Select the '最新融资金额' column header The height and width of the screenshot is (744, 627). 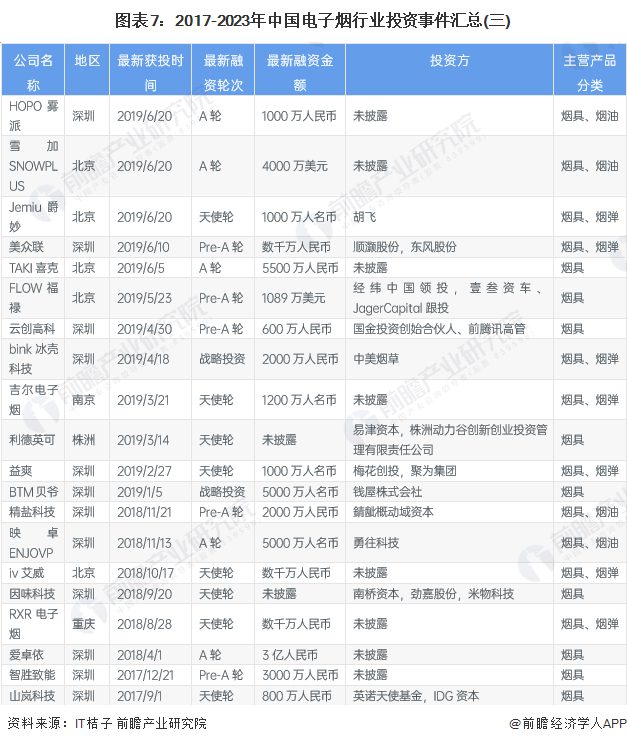[300, 72]
